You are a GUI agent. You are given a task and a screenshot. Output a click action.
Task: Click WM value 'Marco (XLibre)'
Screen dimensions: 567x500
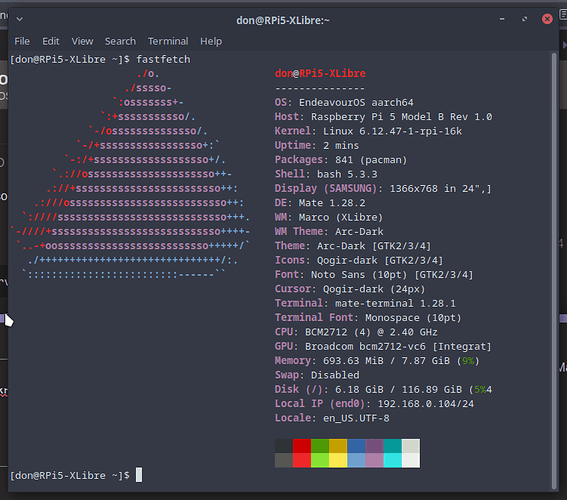[341, 217]
